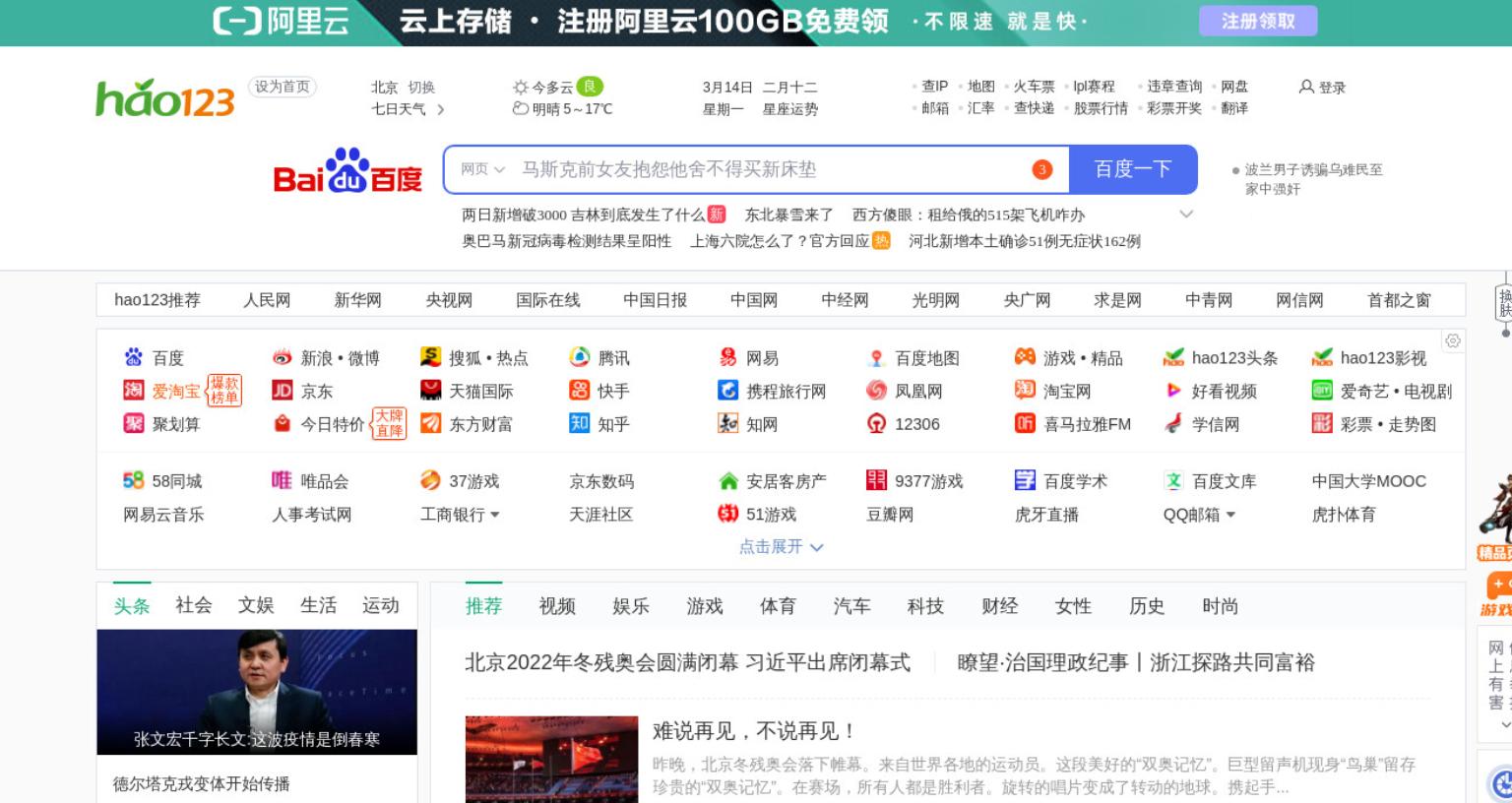Open 58同城 link

click(x=176, y=481)
